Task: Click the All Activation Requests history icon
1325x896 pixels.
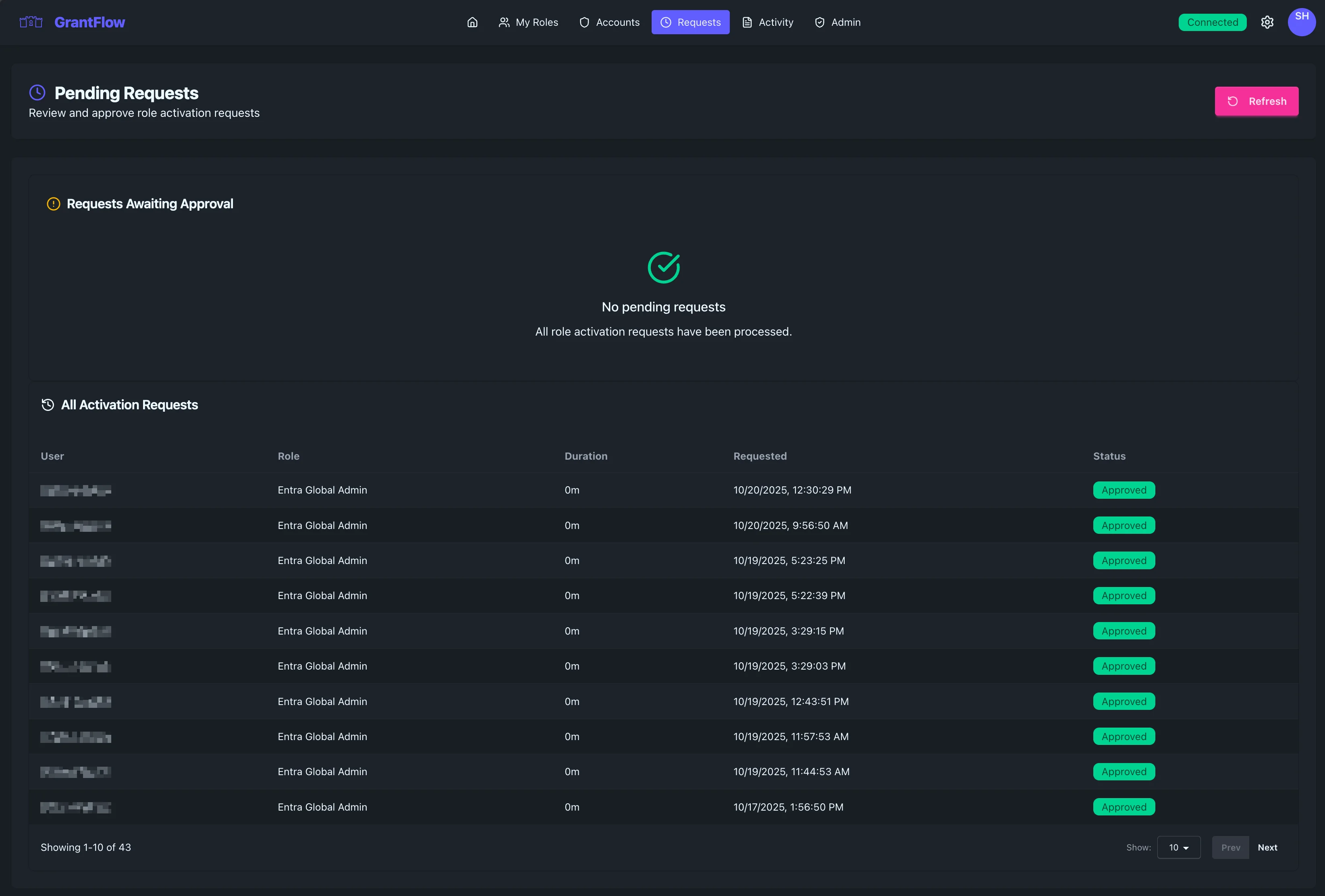Action: coord(48,404)
